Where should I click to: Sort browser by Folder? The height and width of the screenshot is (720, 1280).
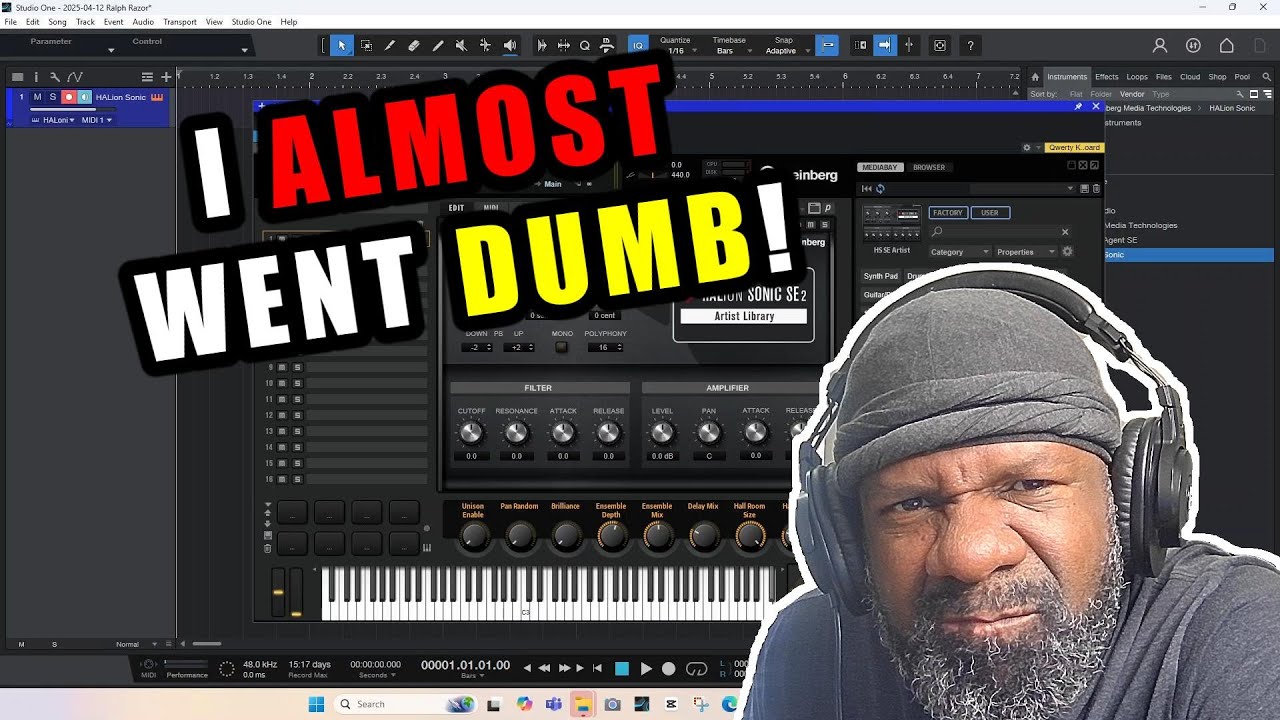pyautogui.click(x=1100, y=94)
